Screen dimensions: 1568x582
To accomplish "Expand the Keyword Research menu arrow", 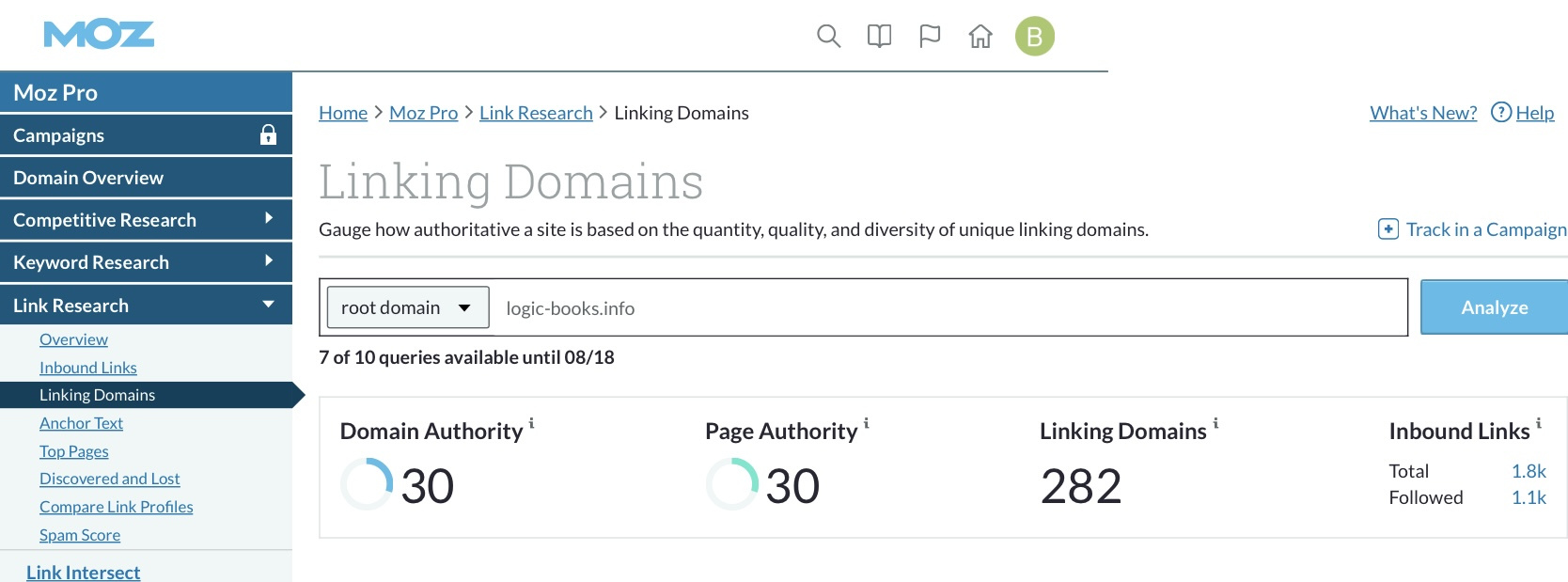I will click(269, 260).
